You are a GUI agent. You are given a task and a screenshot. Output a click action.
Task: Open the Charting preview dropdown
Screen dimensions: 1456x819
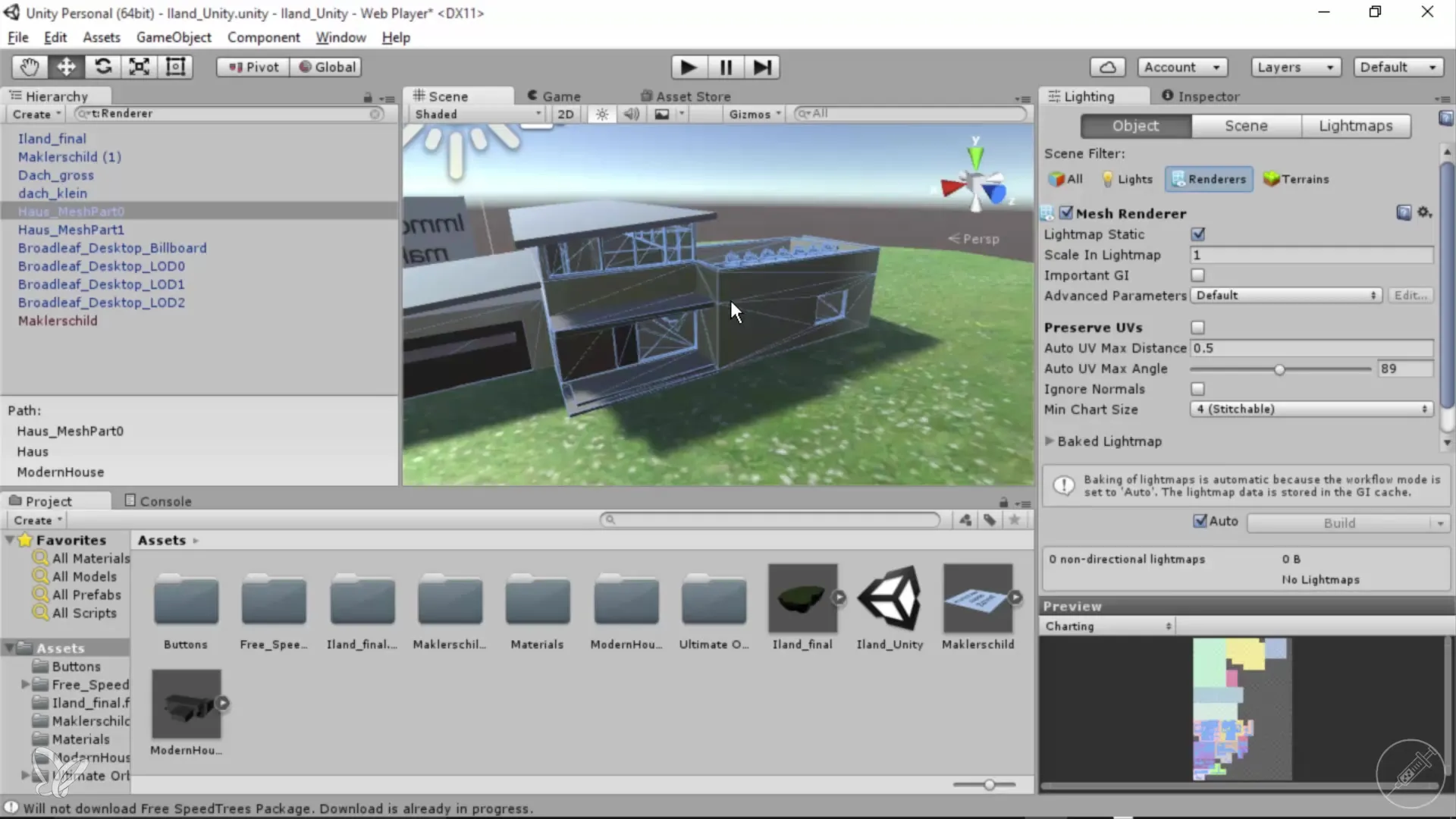coord(1108,626)
